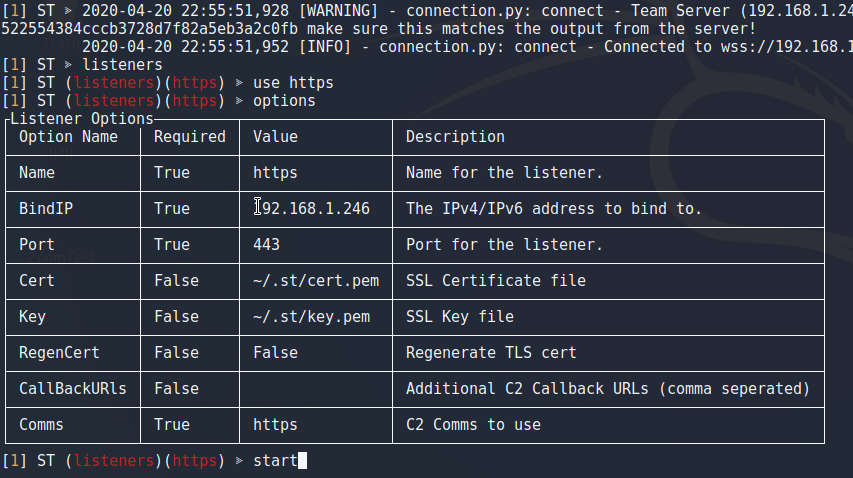Click the 'options' command line
Image resolution: width=853 pixels, height=478 pixels.
coord(284,101)
